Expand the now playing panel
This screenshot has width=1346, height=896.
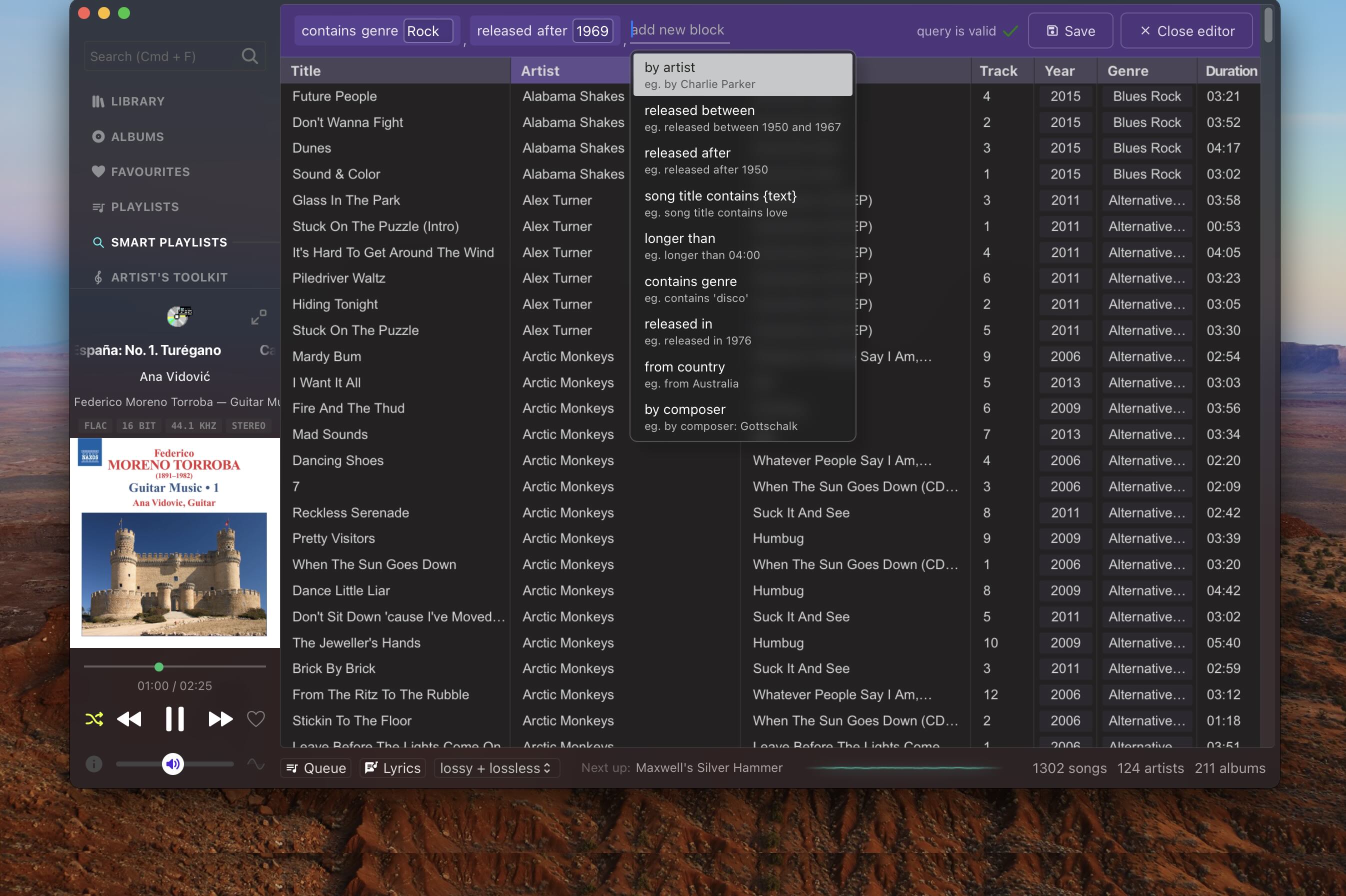click(259, 316)
